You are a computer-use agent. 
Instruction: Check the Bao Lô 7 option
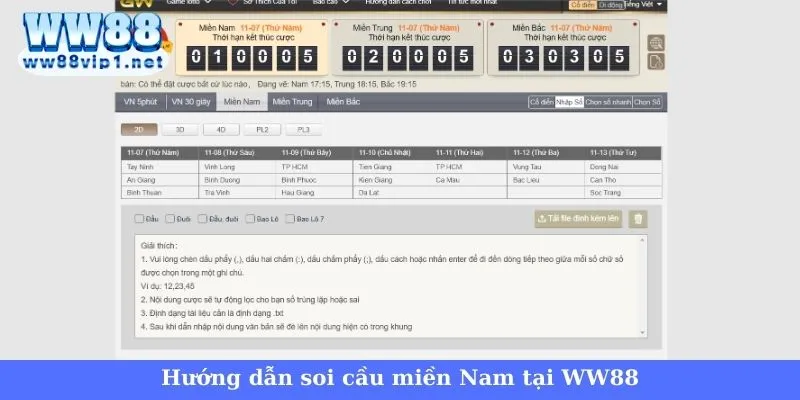(x=290, y=219)
